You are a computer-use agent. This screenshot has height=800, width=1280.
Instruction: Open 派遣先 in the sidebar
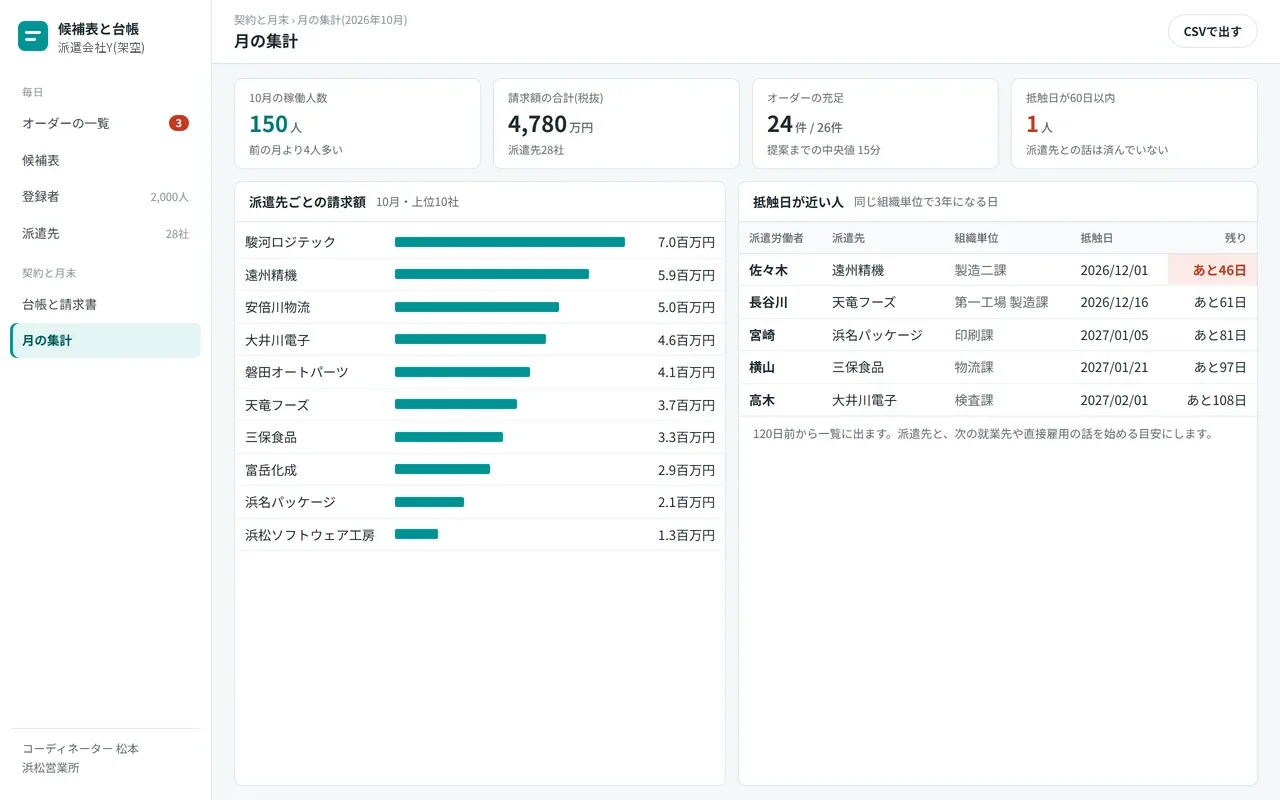tap(105, 233)
